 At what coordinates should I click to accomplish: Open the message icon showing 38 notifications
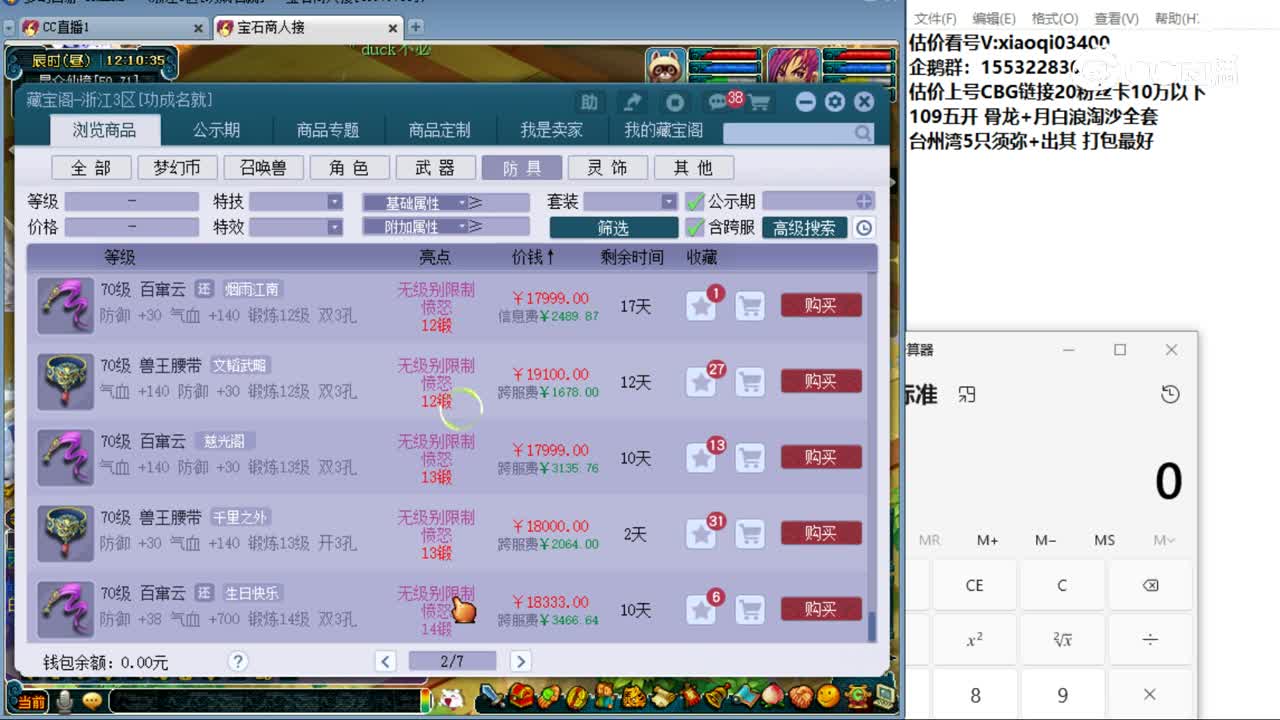click(718, 100)
